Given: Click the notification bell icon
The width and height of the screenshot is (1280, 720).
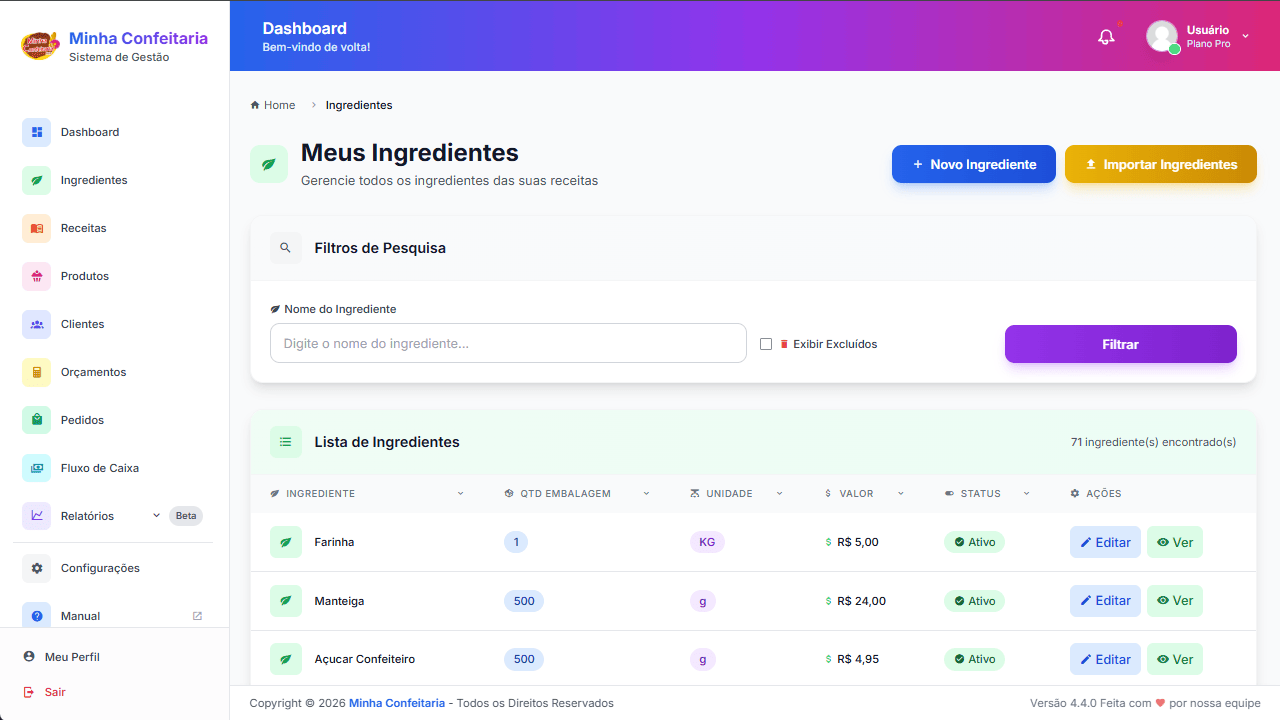Looking at the screenshot, I should 1106,37.
